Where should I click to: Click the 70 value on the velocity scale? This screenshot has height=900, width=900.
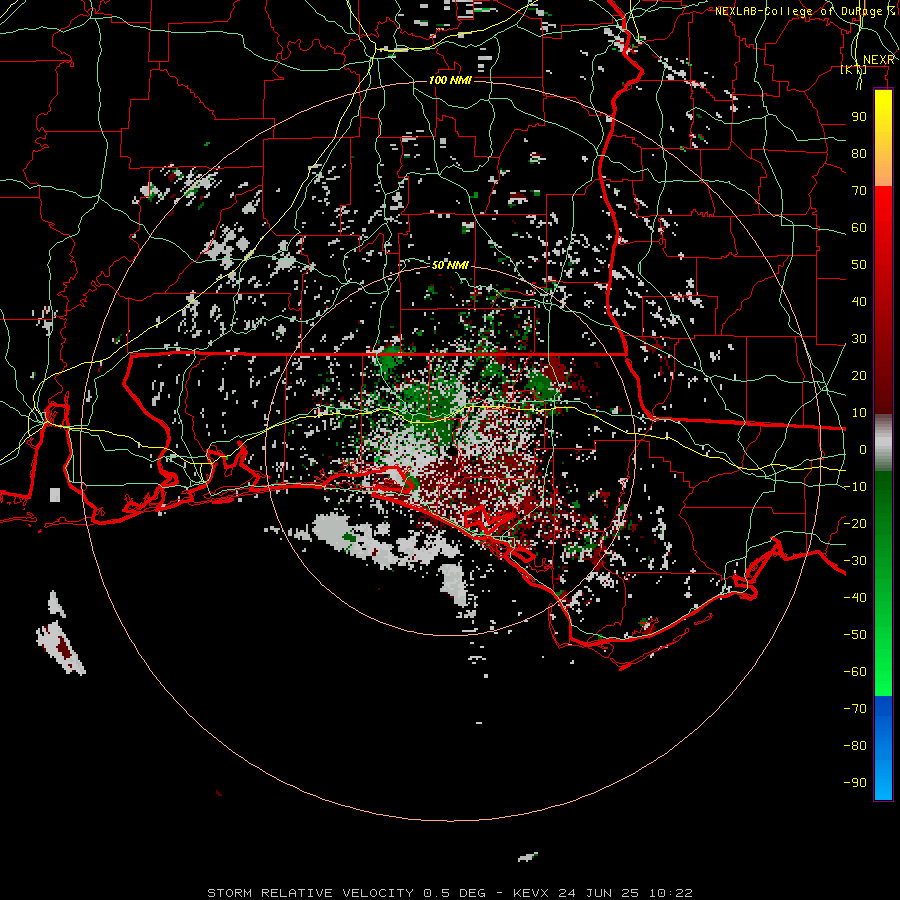tap(859, 191)
